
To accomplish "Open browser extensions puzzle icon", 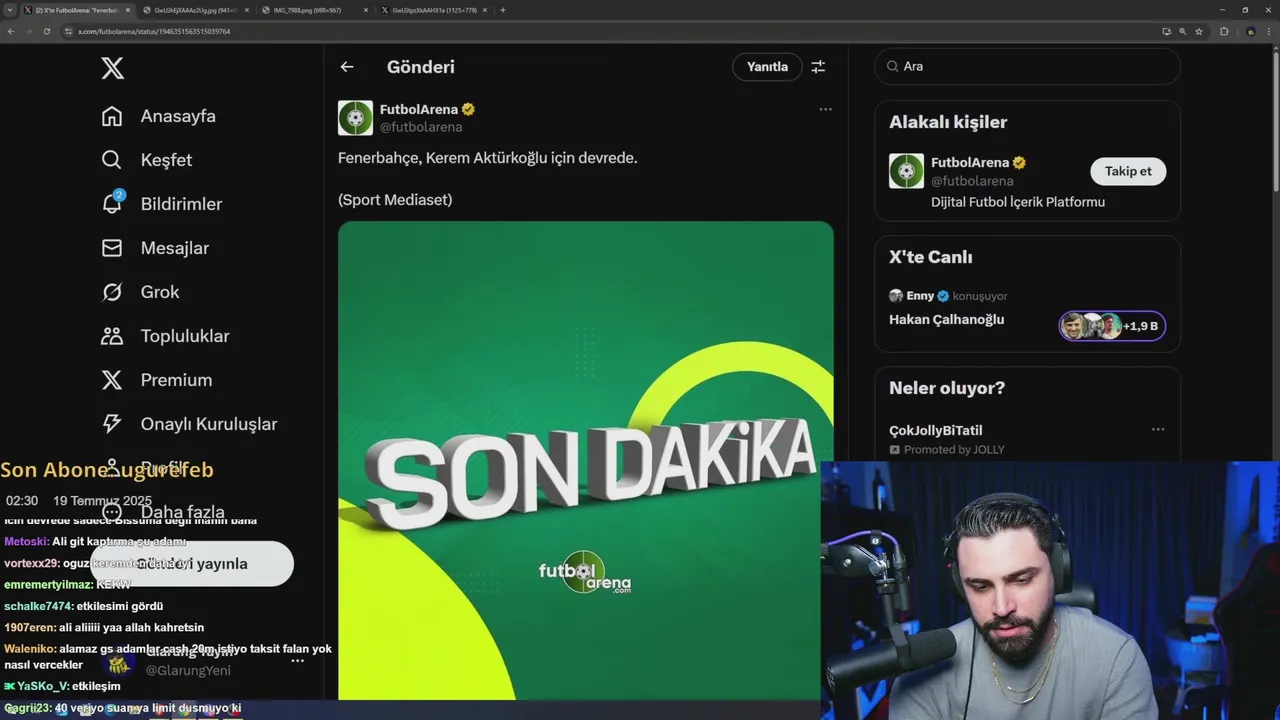I will tap(1224, 31).
